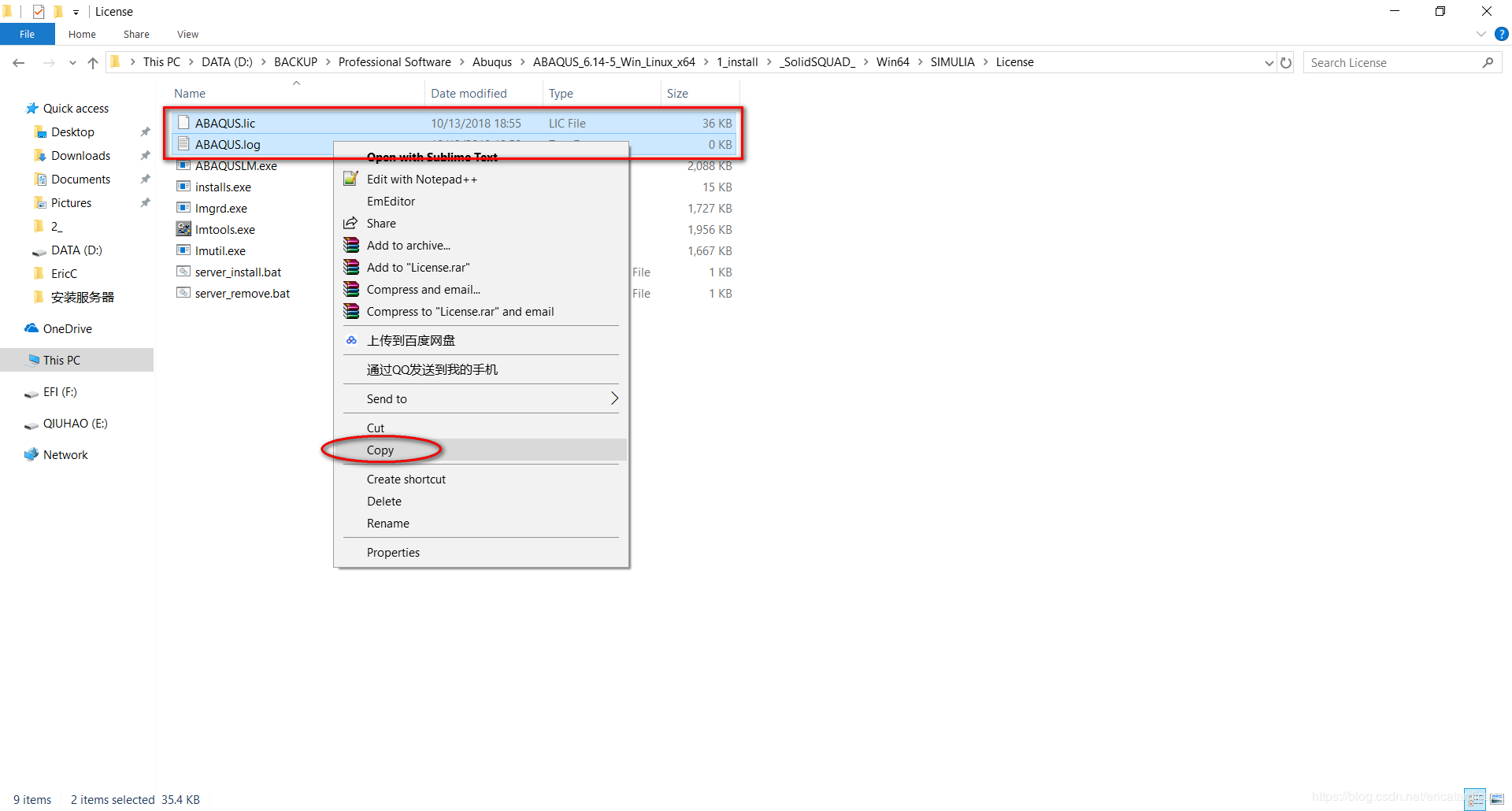Select the lmgrd.exe file icon
1512x811 pixels.
click(183, 208)
